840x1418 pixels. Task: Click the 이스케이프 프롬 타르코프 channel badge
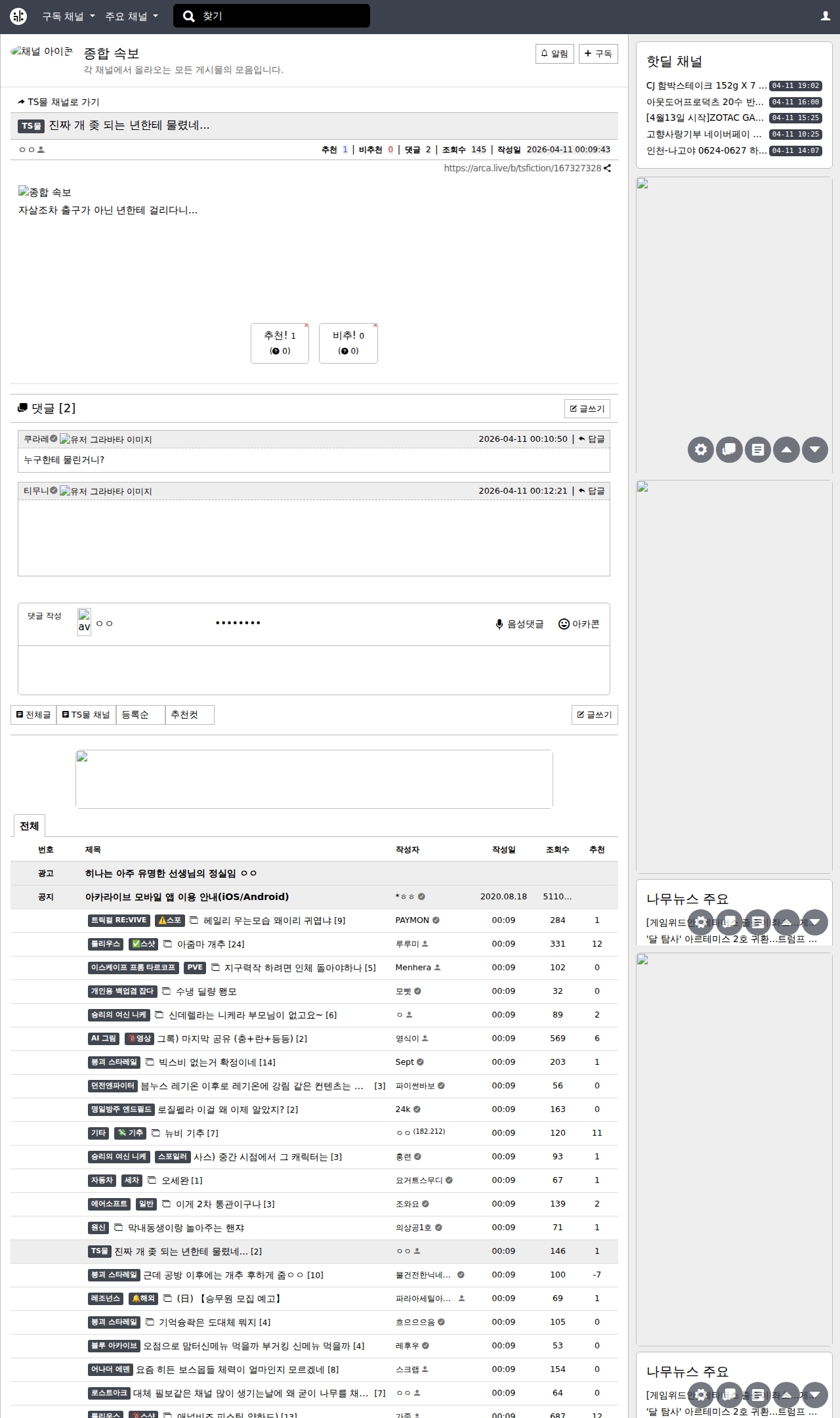tap(134, 968)
